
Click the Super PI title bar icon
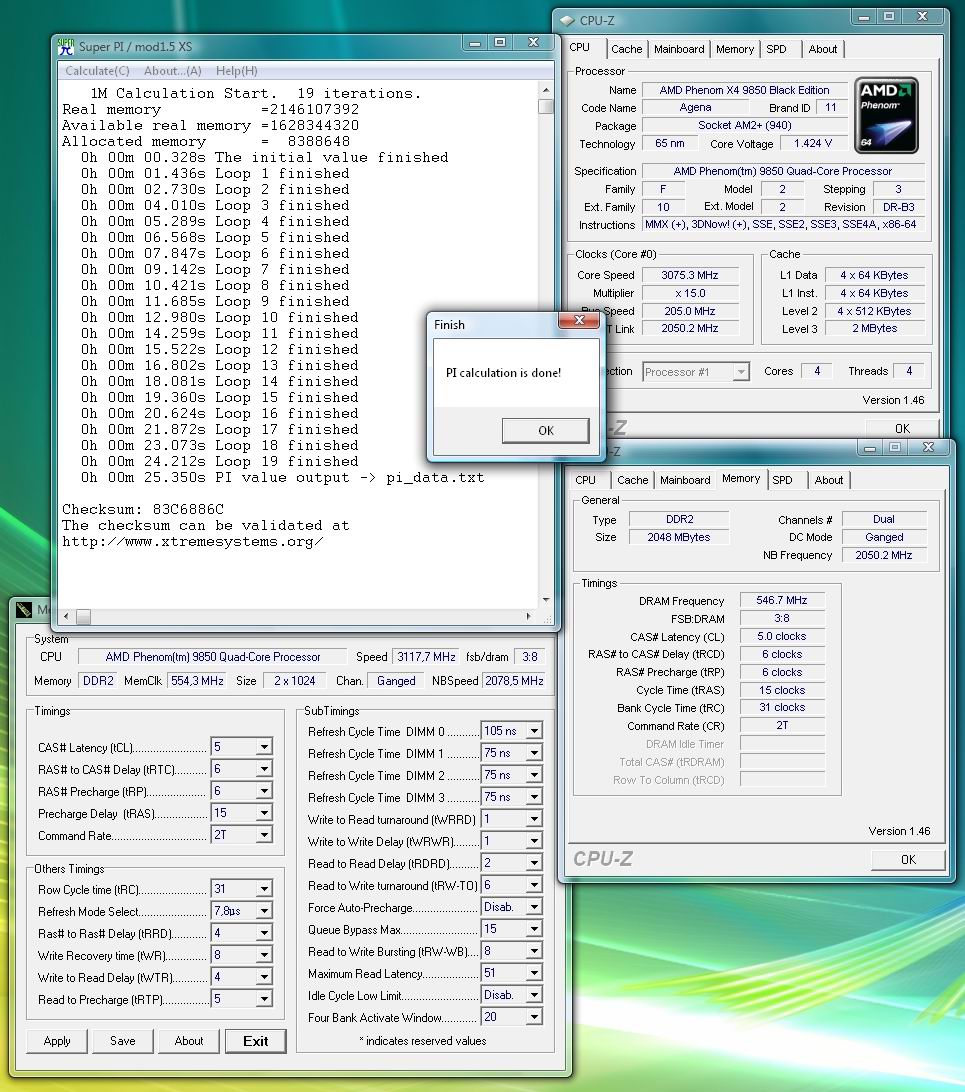pos(66,47)
